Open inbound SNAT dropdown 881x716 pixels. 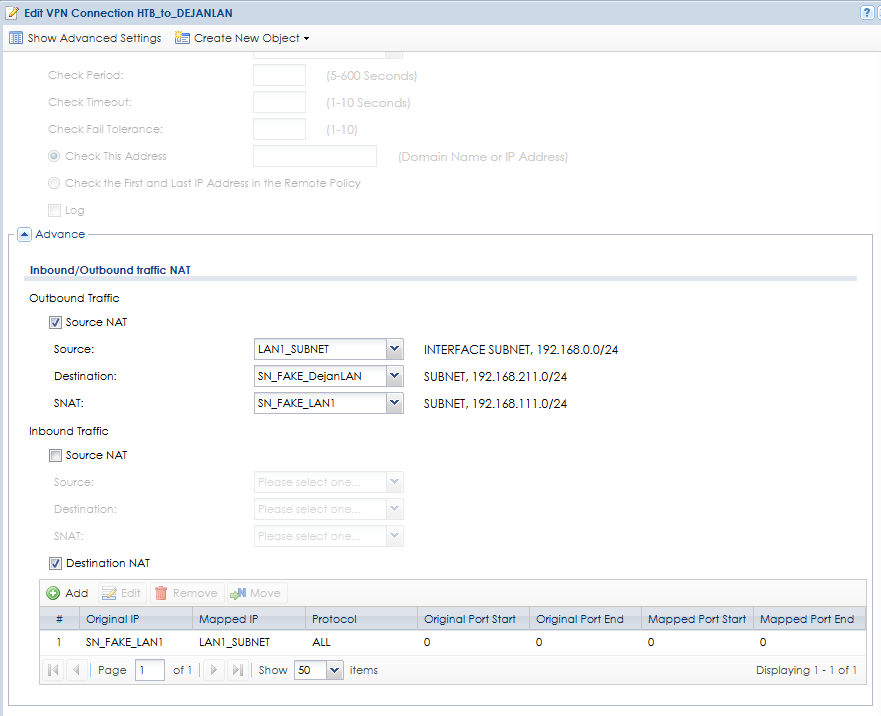click(394, 536)
